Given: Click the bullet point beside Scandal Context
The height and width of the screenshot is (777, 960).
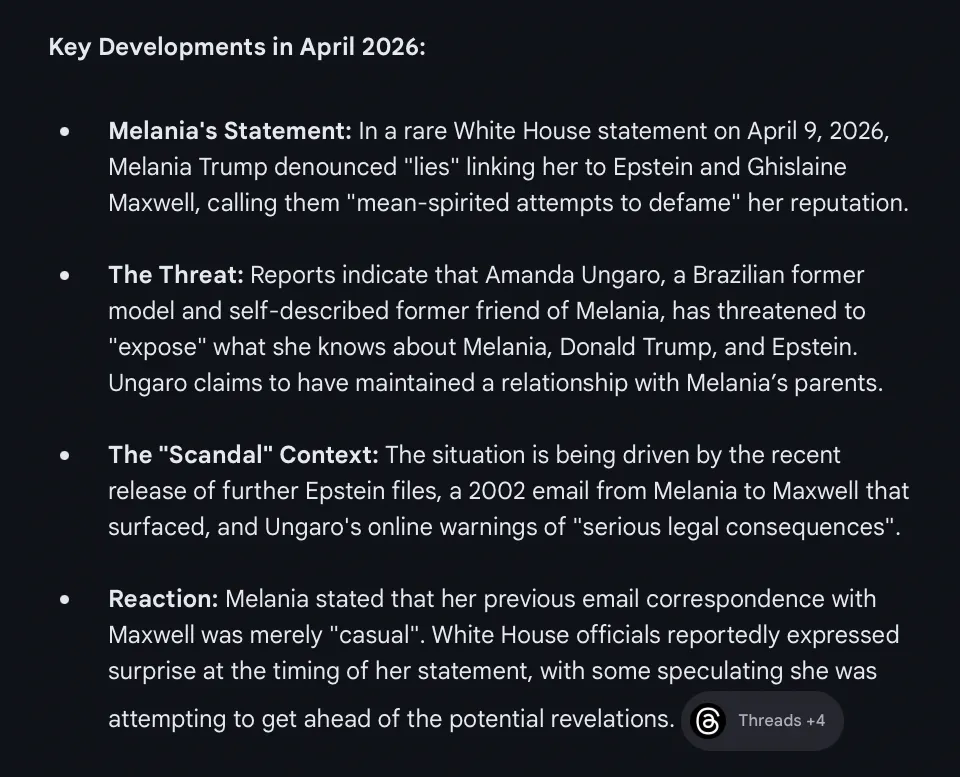Looking at the screenshot, I should 65,455.
